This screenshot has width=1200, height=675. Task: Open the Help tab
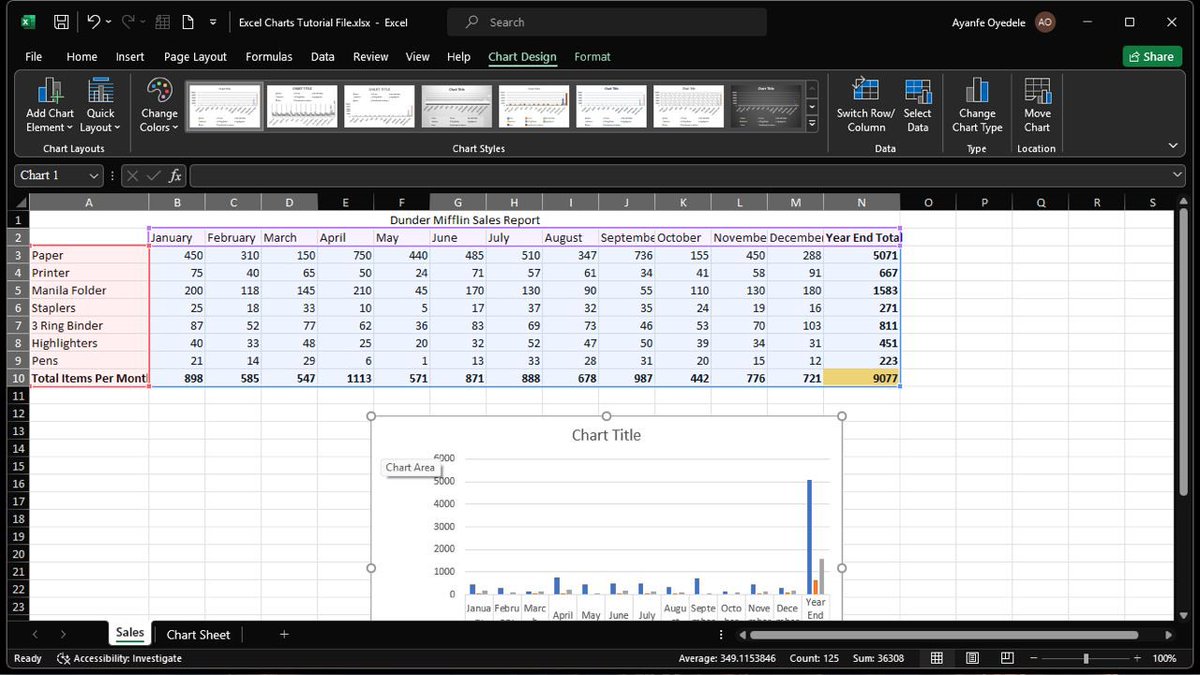[x=459, y=57]
